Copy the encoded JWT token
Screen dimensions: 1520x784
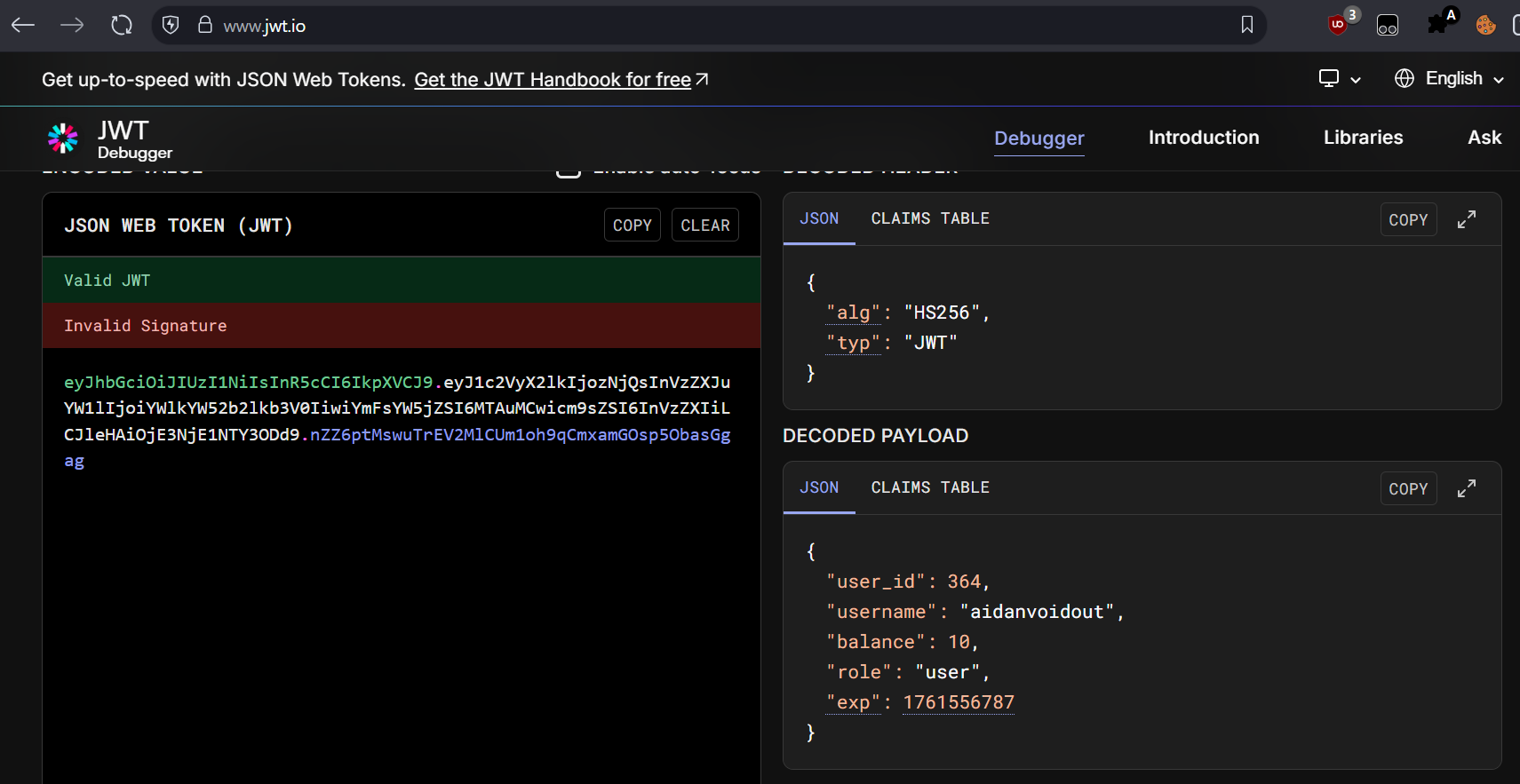coord(632,226)
